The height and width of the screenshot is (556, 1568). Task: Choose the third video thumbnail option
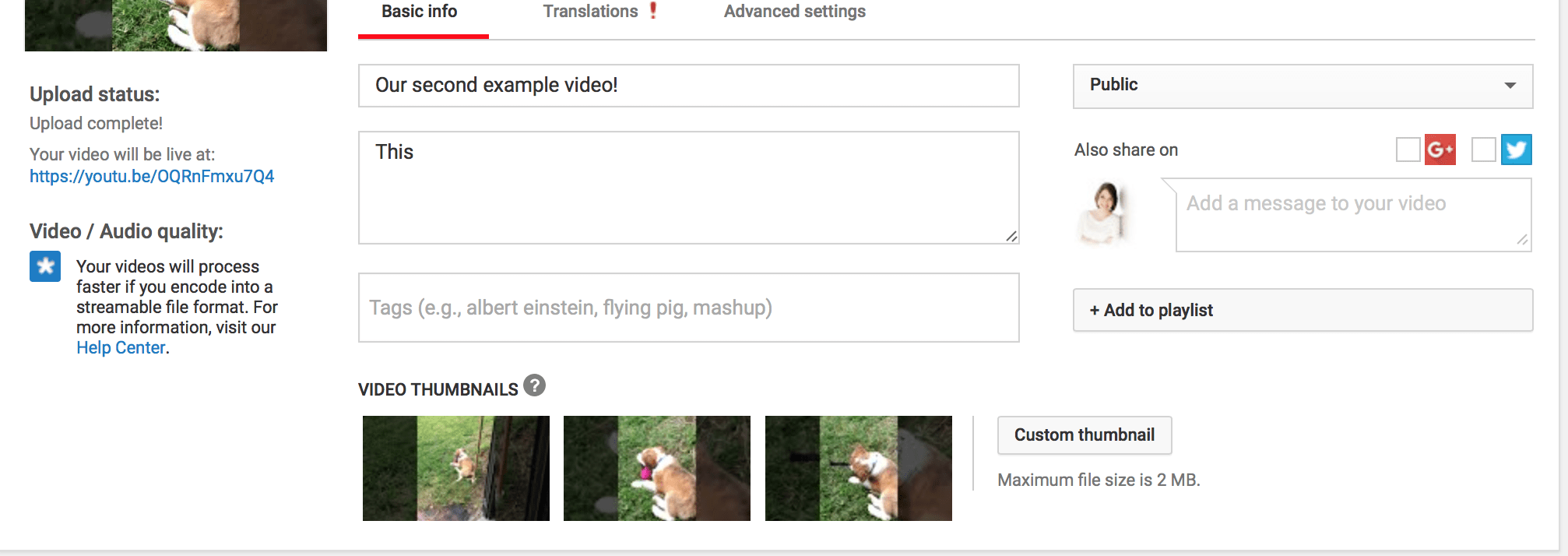point(859,468)
